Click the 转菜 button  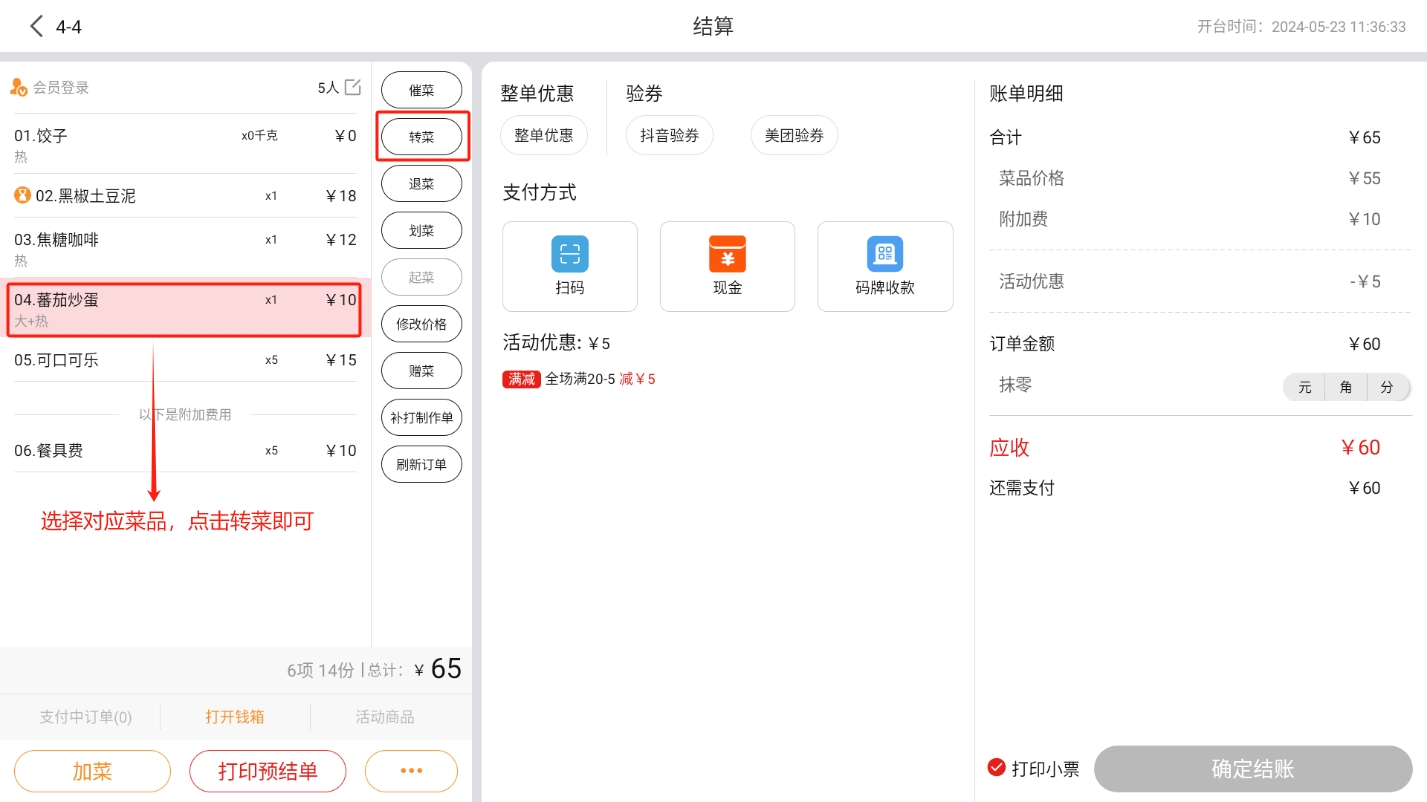(x=422, y=137)
